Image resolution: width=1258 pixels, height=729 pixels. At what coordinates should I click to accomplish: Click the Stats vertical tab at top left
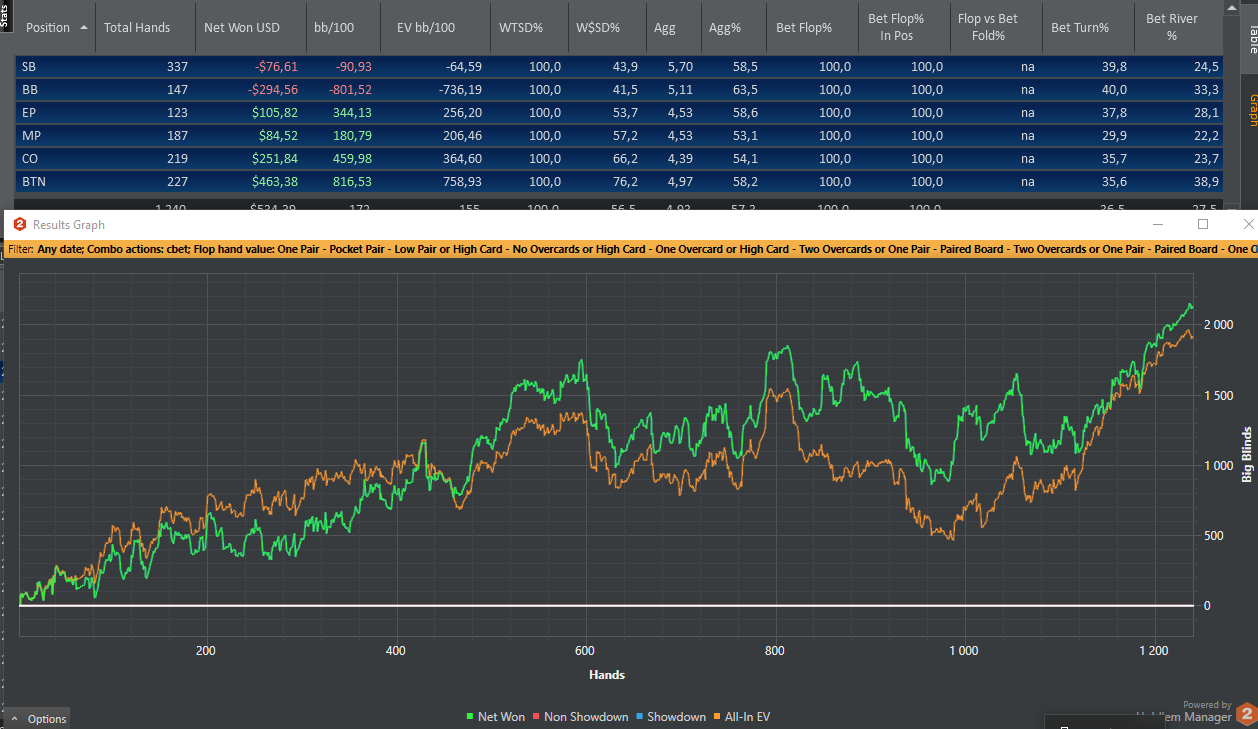tap(5, 14)
